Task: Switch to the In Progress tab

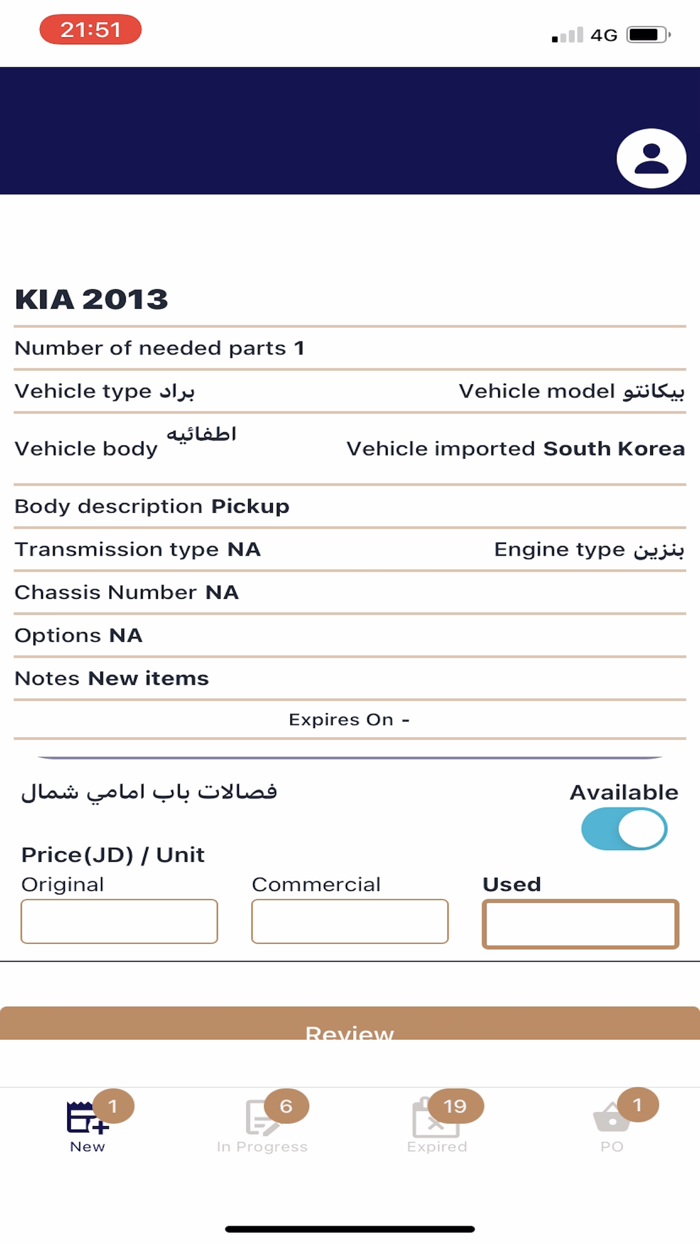Action: [x=263, y=1125]
